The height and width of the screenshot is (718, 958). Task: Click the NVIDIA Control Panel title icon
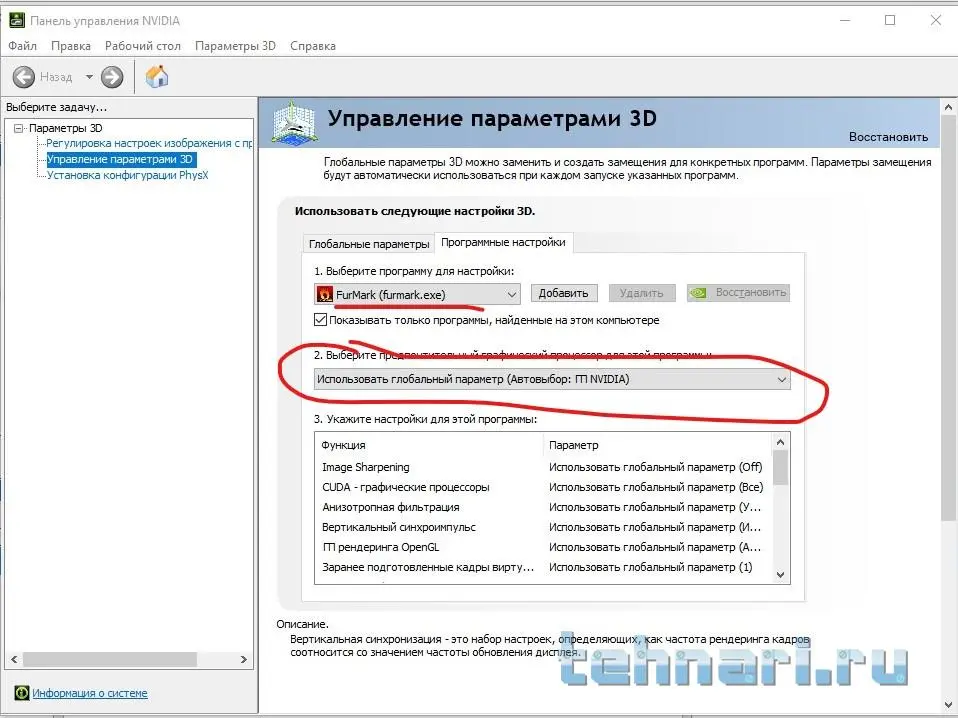[16, 20]
